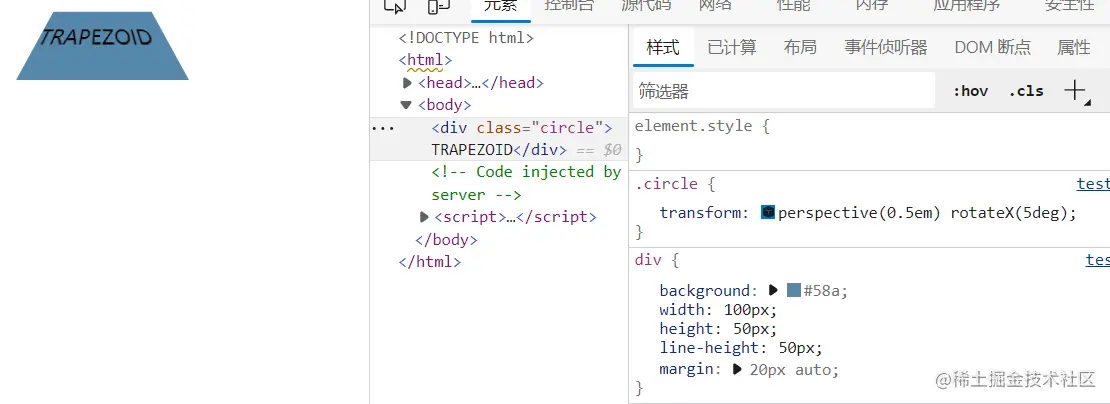
Task: Select the 已计算 computed tab
Action: 732,47
